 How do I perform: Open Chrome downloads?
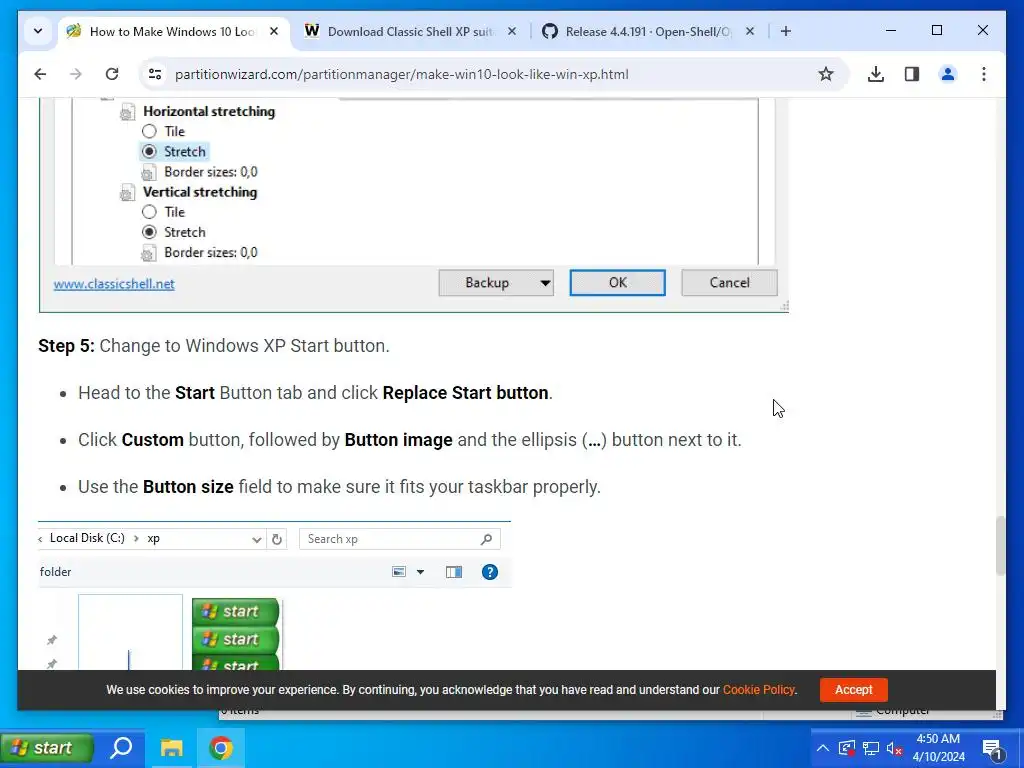(876, 74)
